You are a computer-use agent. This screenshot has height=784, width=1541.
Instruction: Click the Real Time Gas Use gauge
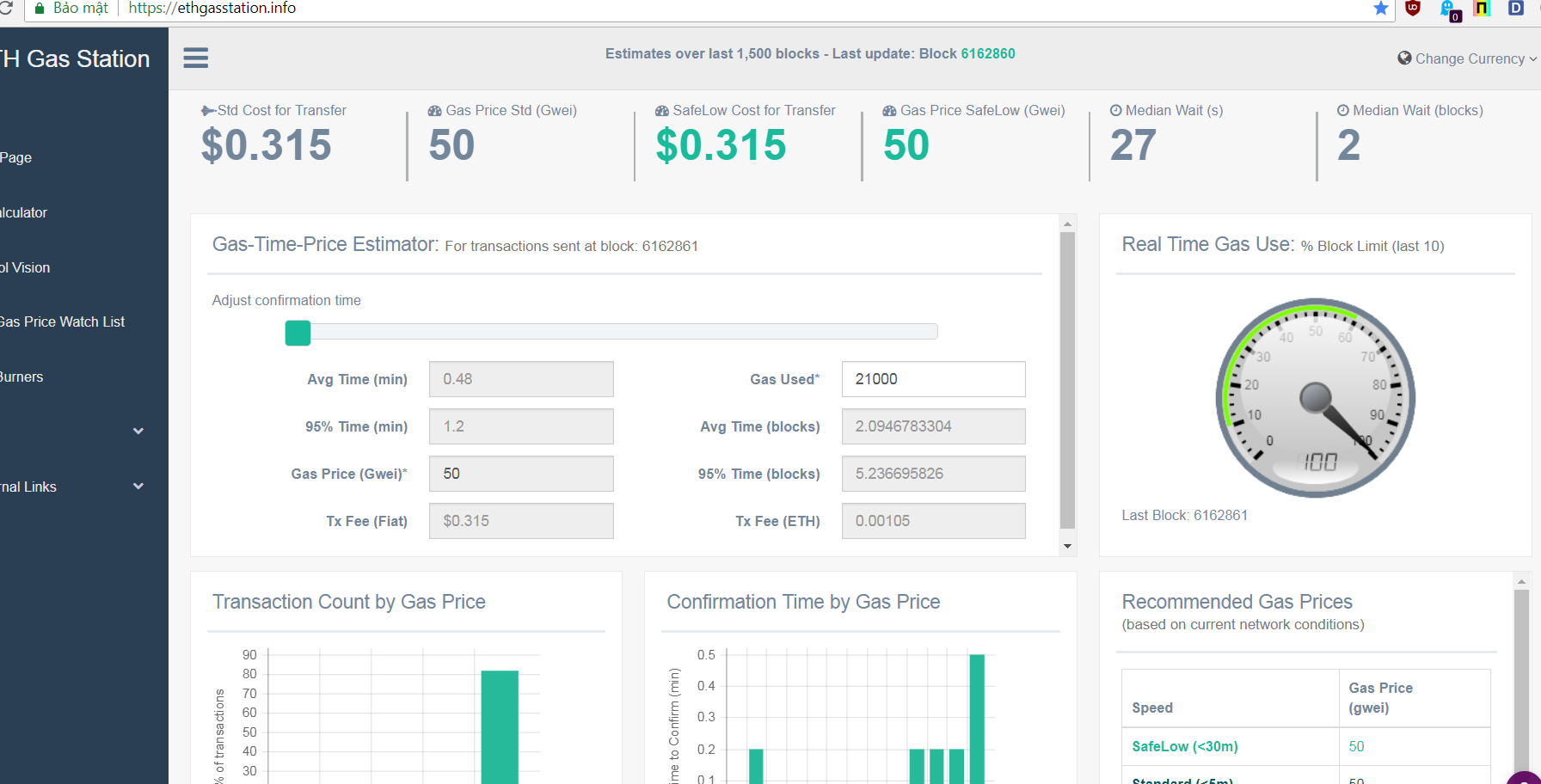pyautogui.click(x=1316, y=398)
